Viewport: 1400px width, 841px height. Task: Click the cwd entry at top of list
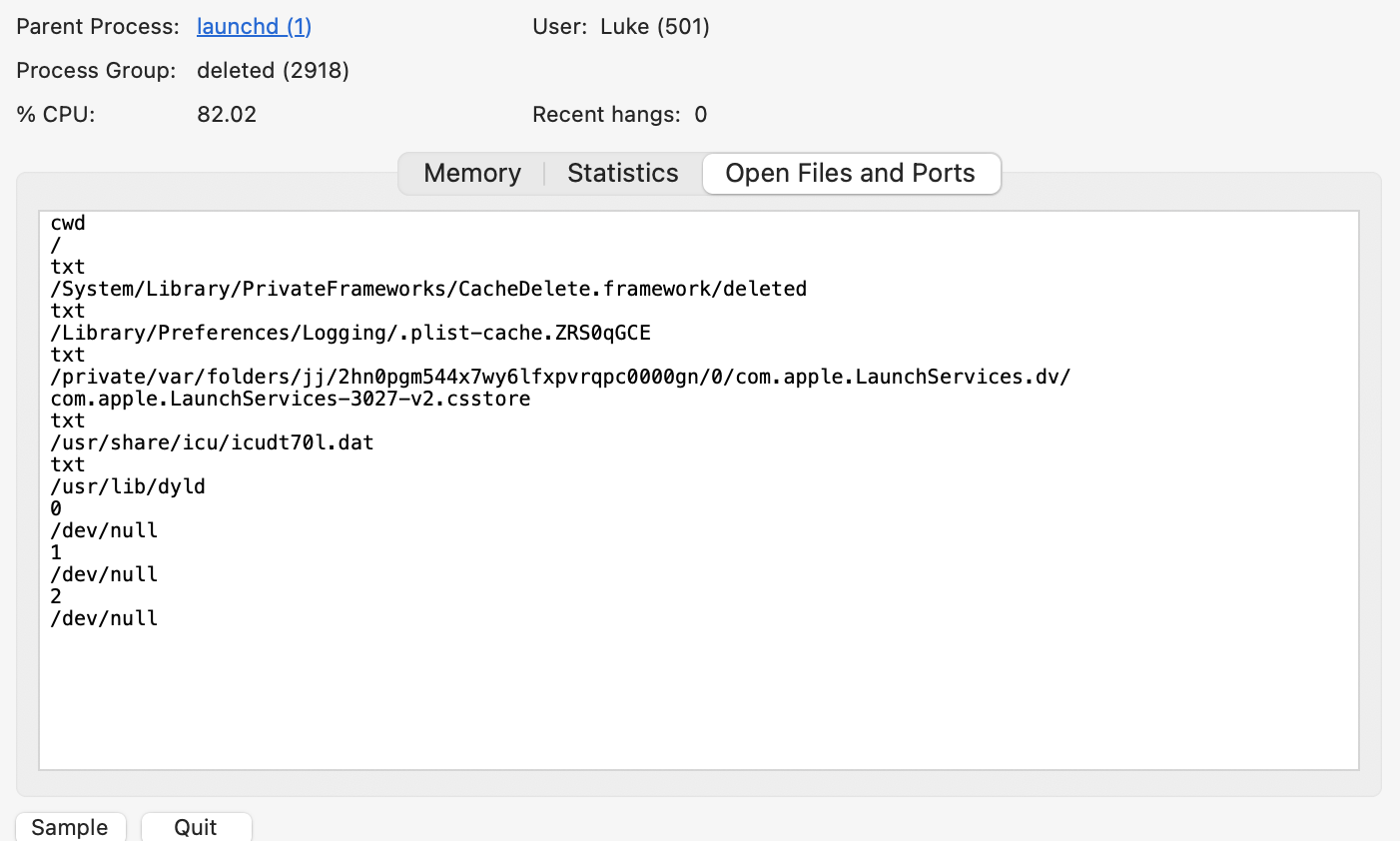tap(68, 223)
